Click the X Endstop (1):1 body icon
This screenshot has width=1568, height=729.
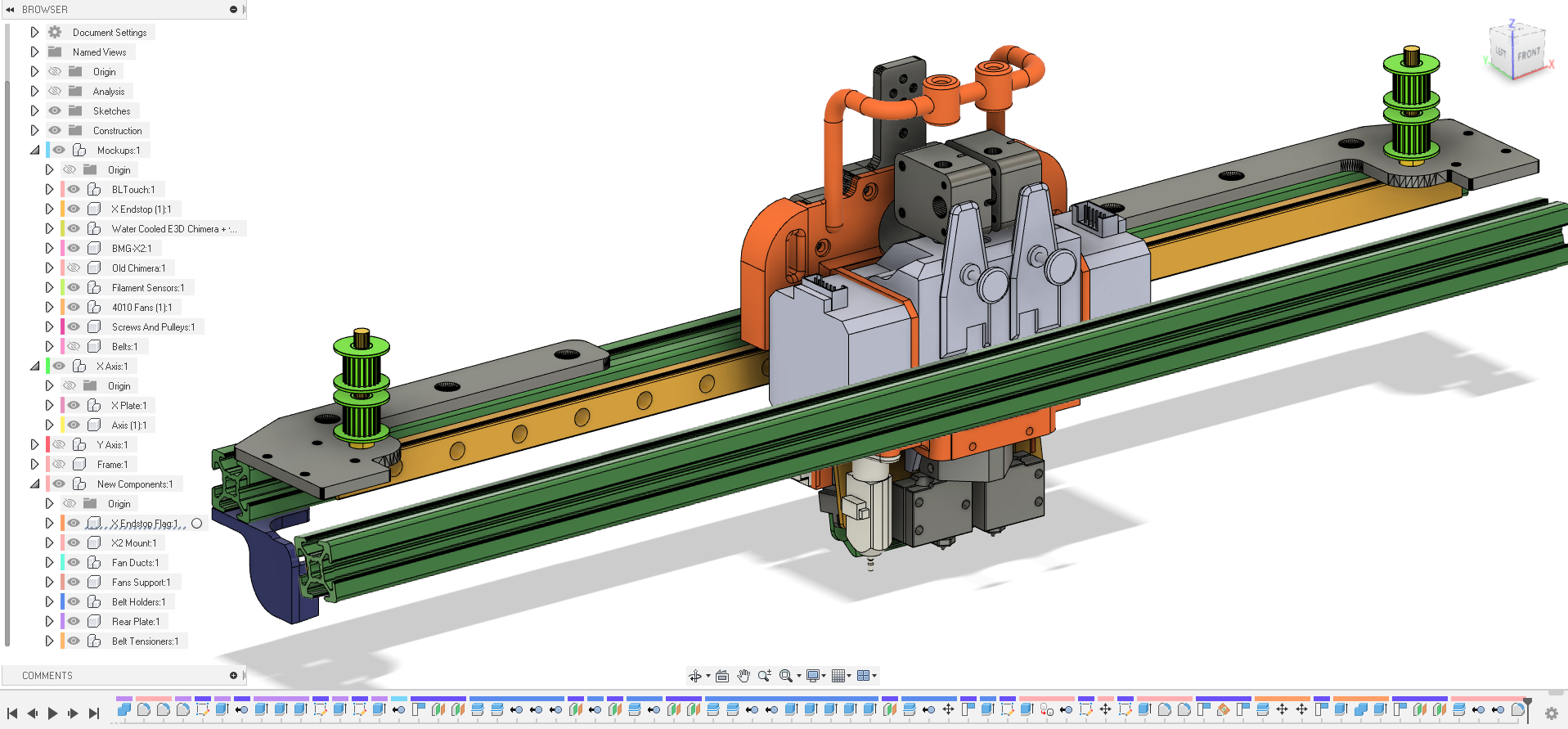pyautogui.click(x=94, y=209)
